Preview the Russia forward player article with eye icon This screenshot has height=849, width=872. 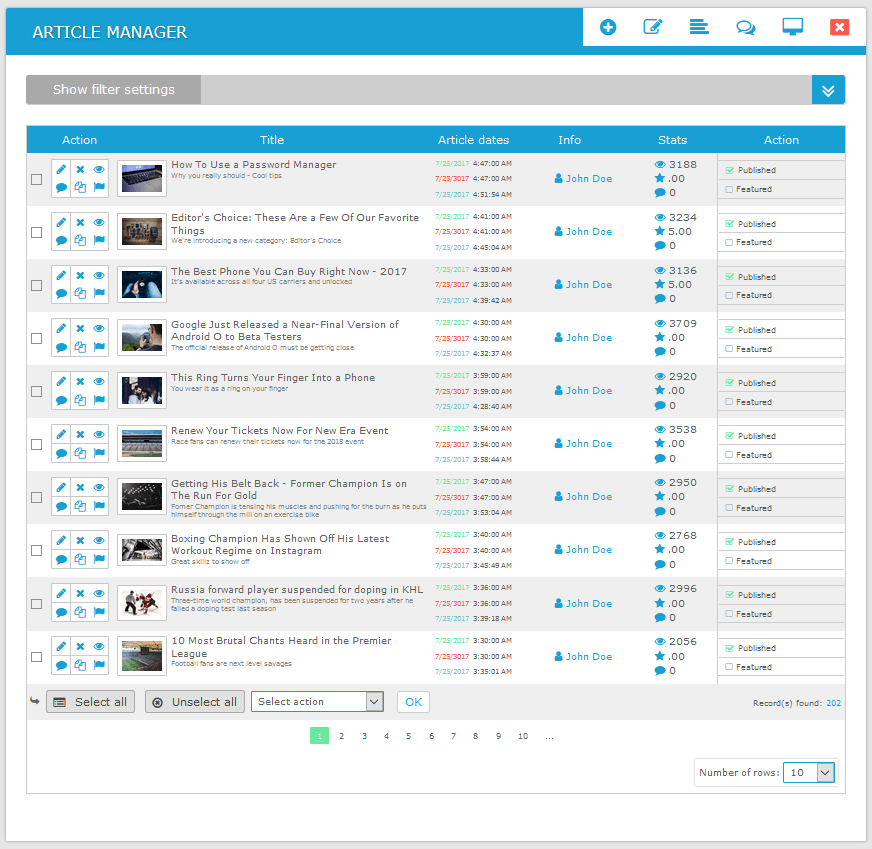(99, 594)
